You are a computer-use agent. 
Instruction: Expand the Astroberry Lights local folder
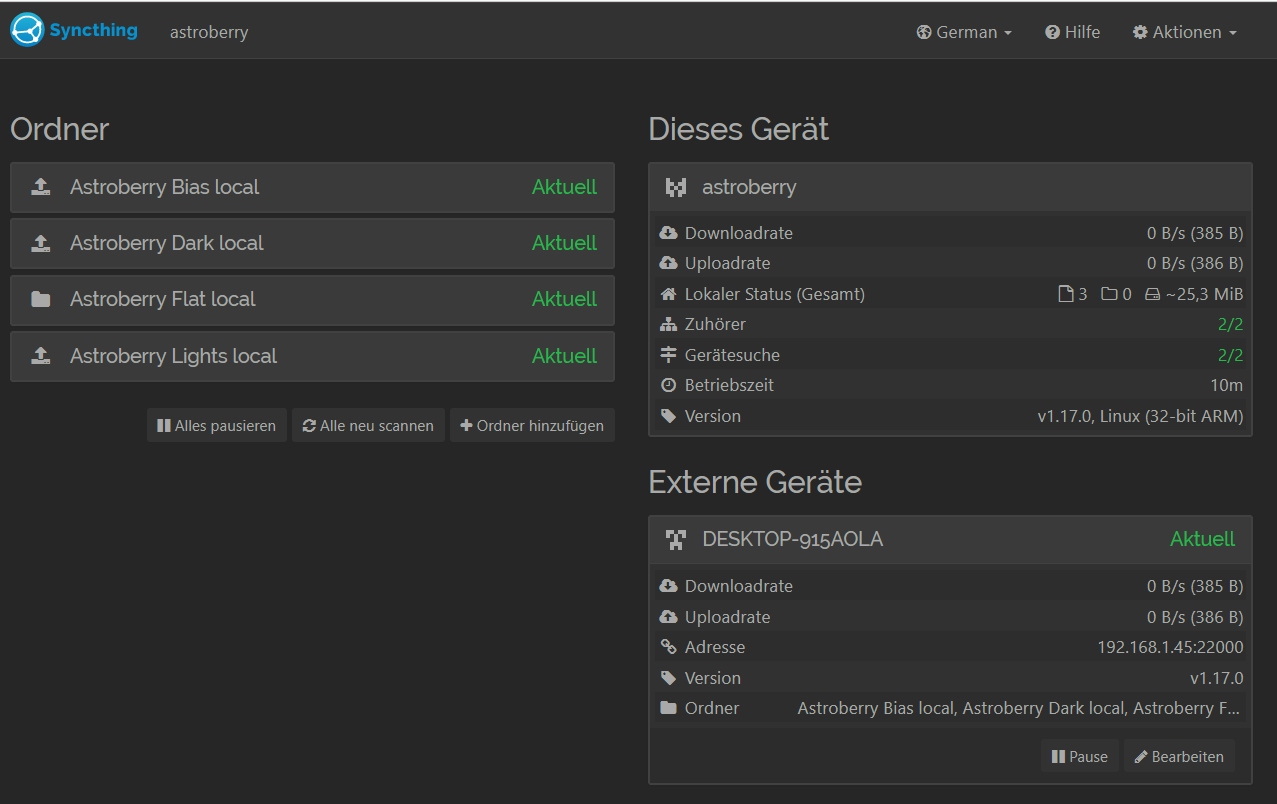point(312,356)
